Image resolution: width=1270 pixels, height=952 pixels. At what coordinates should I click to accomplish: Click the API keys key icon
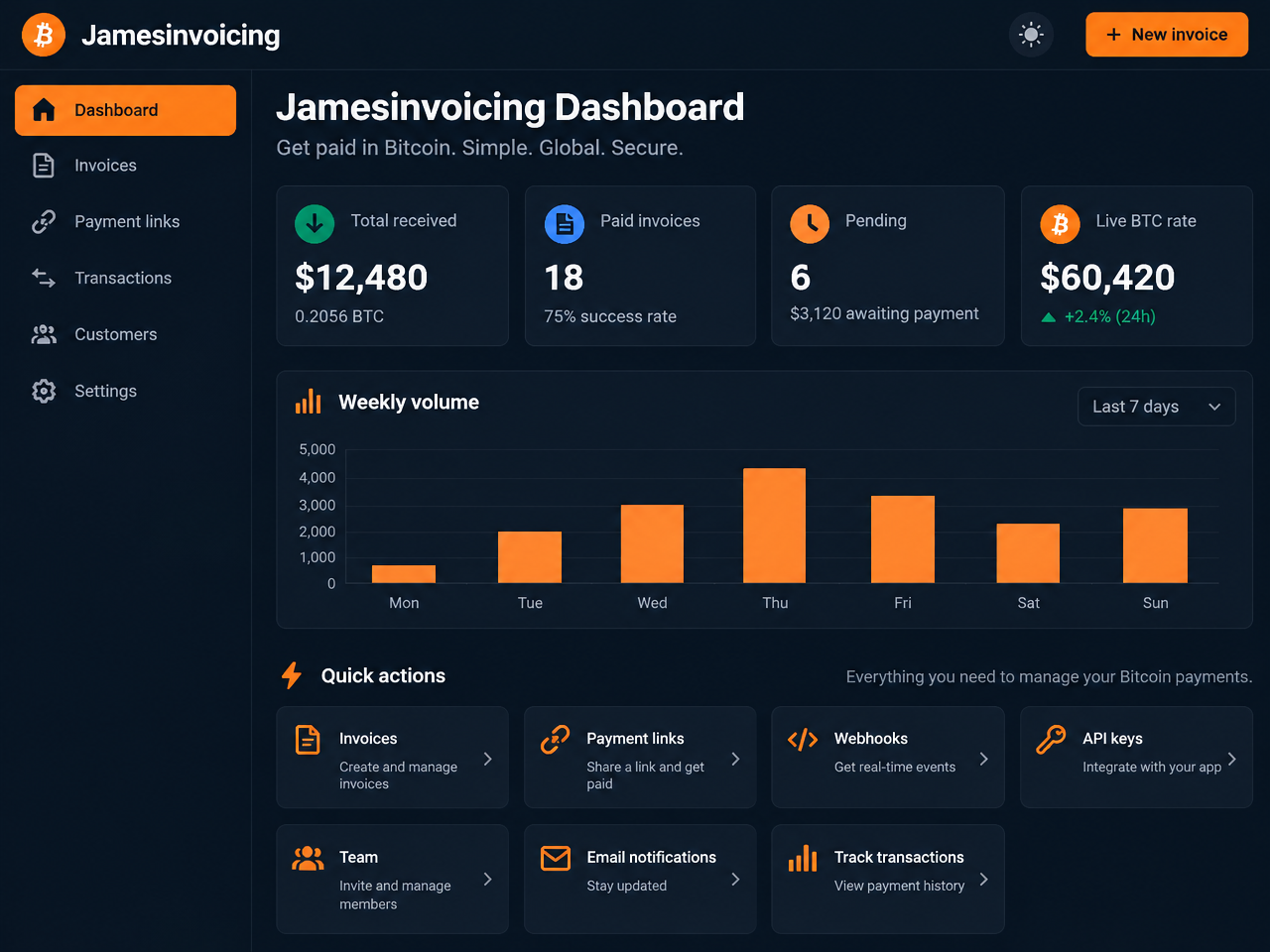[x=1051, y=740]
